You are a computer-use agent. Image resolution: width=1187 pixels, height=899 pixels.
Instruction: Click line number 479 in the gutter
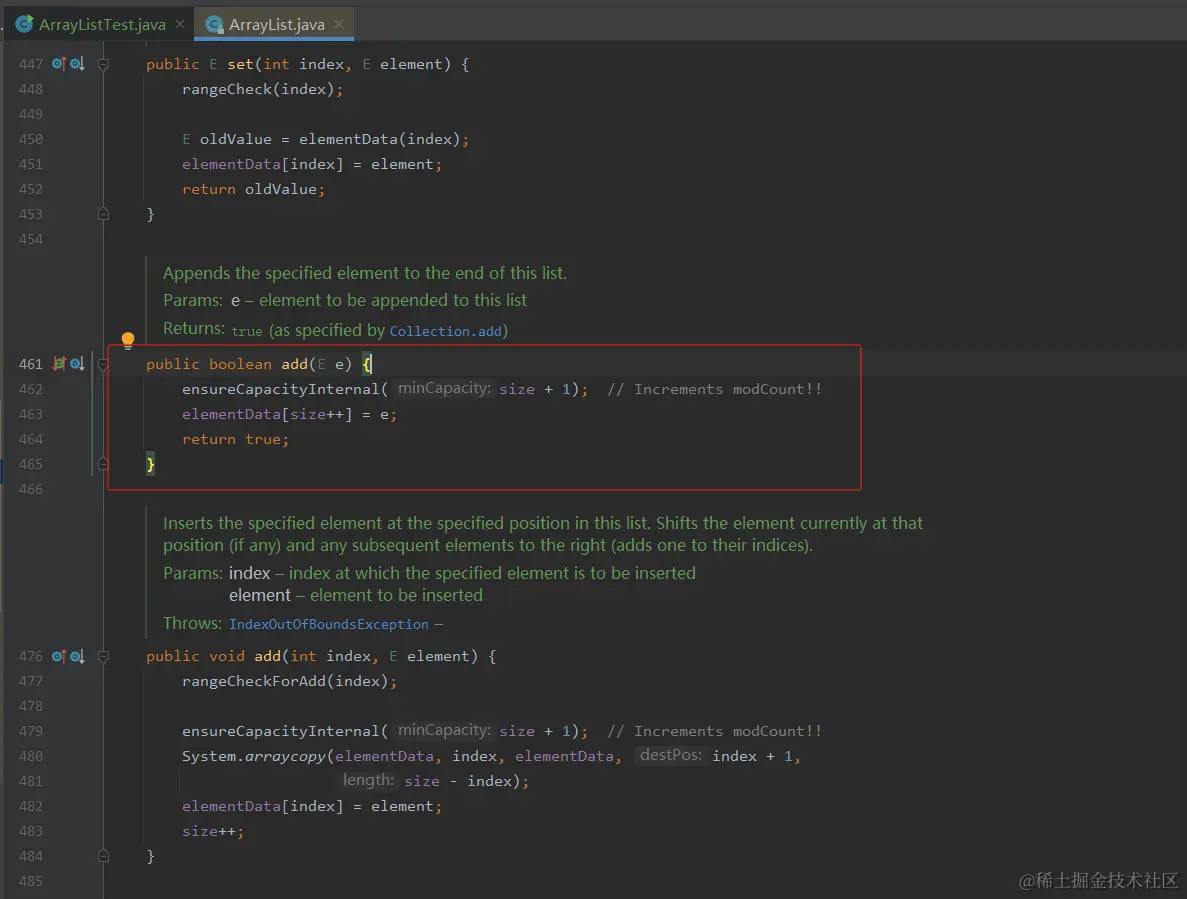pos(30,731)
